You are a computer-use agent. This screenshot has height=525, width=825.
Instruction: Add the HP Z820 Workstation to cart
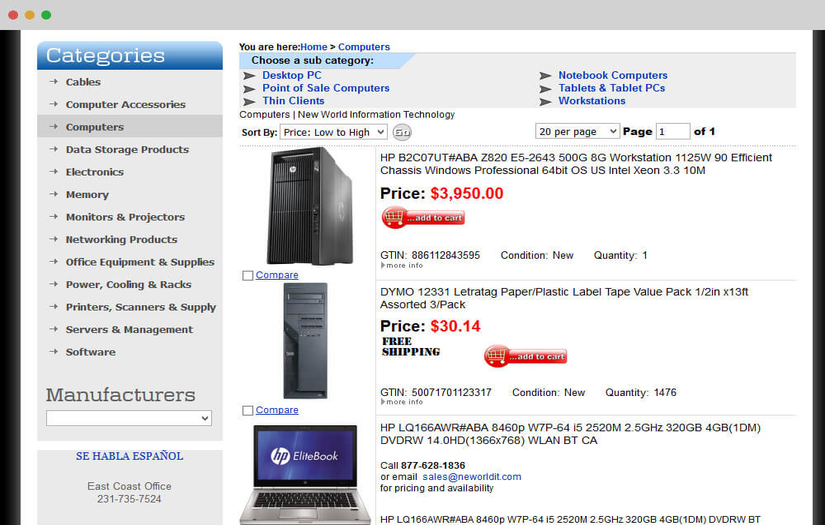tap(423, 217)
